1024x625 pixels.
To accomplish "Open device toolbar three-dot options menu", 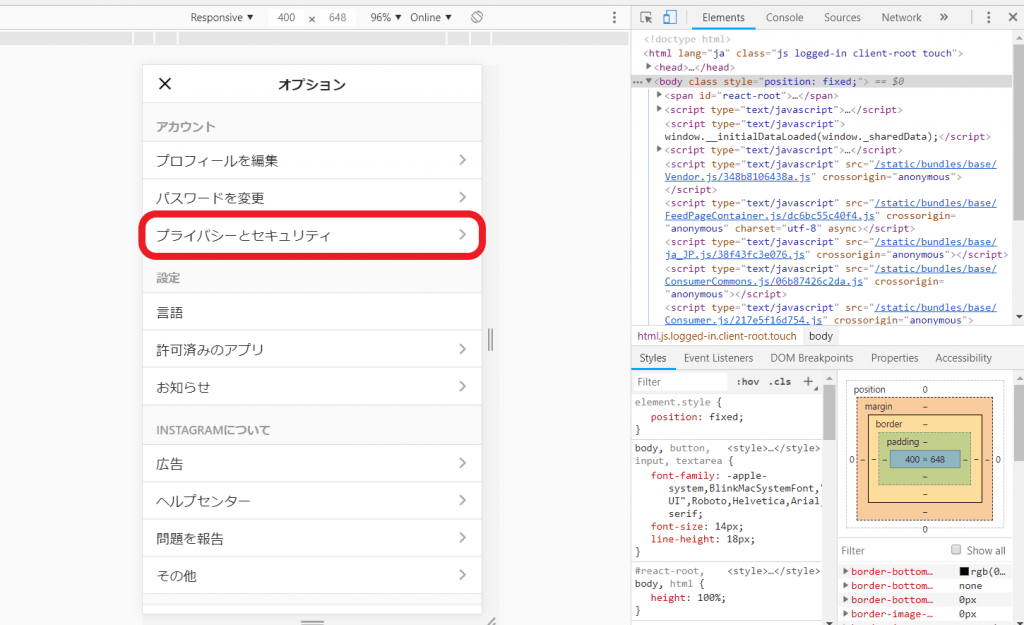I will 614,18.
